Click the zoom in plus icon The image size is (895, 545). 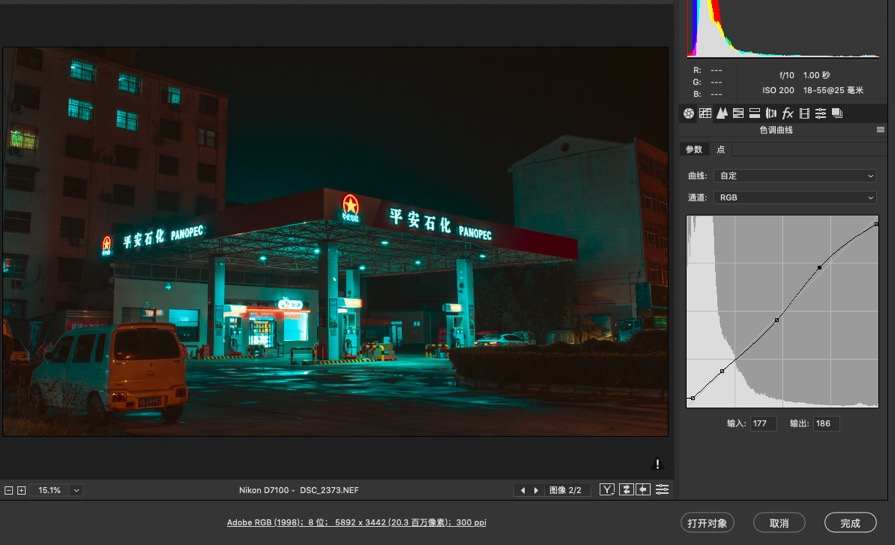[x=21, y=490]
